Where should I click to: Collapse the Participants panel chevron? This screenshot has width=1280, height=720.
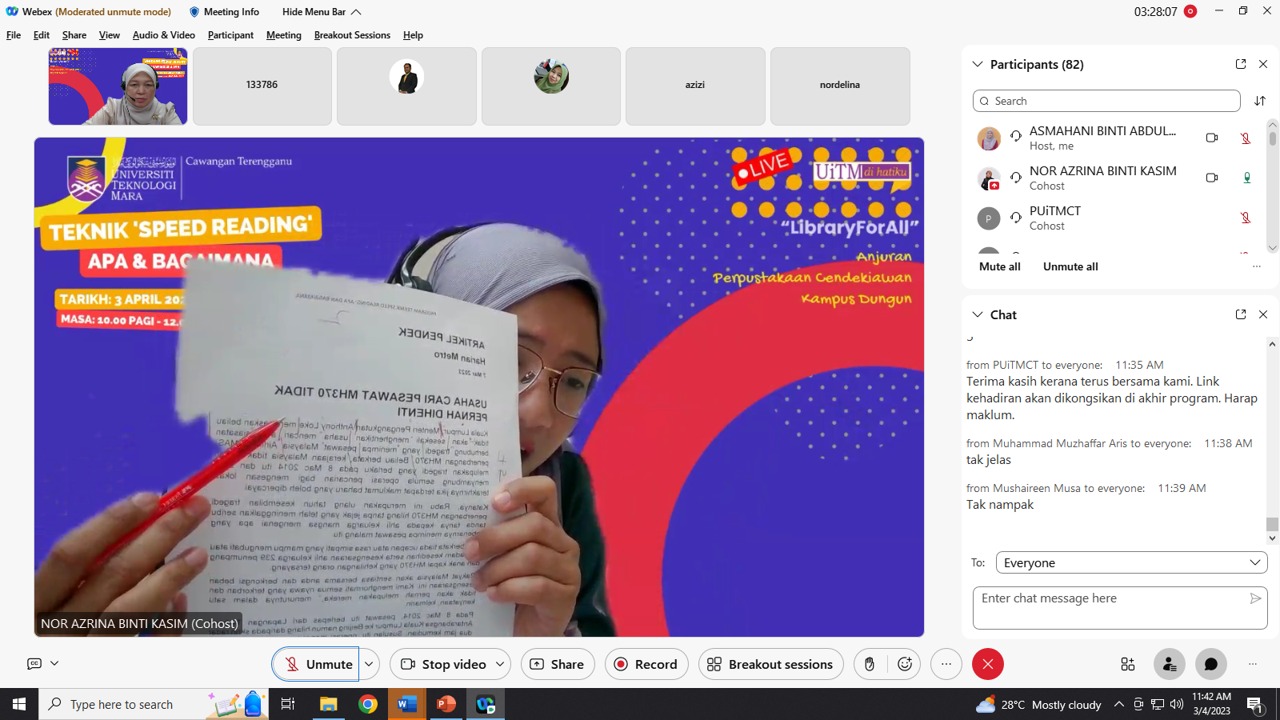click(977, 64)
